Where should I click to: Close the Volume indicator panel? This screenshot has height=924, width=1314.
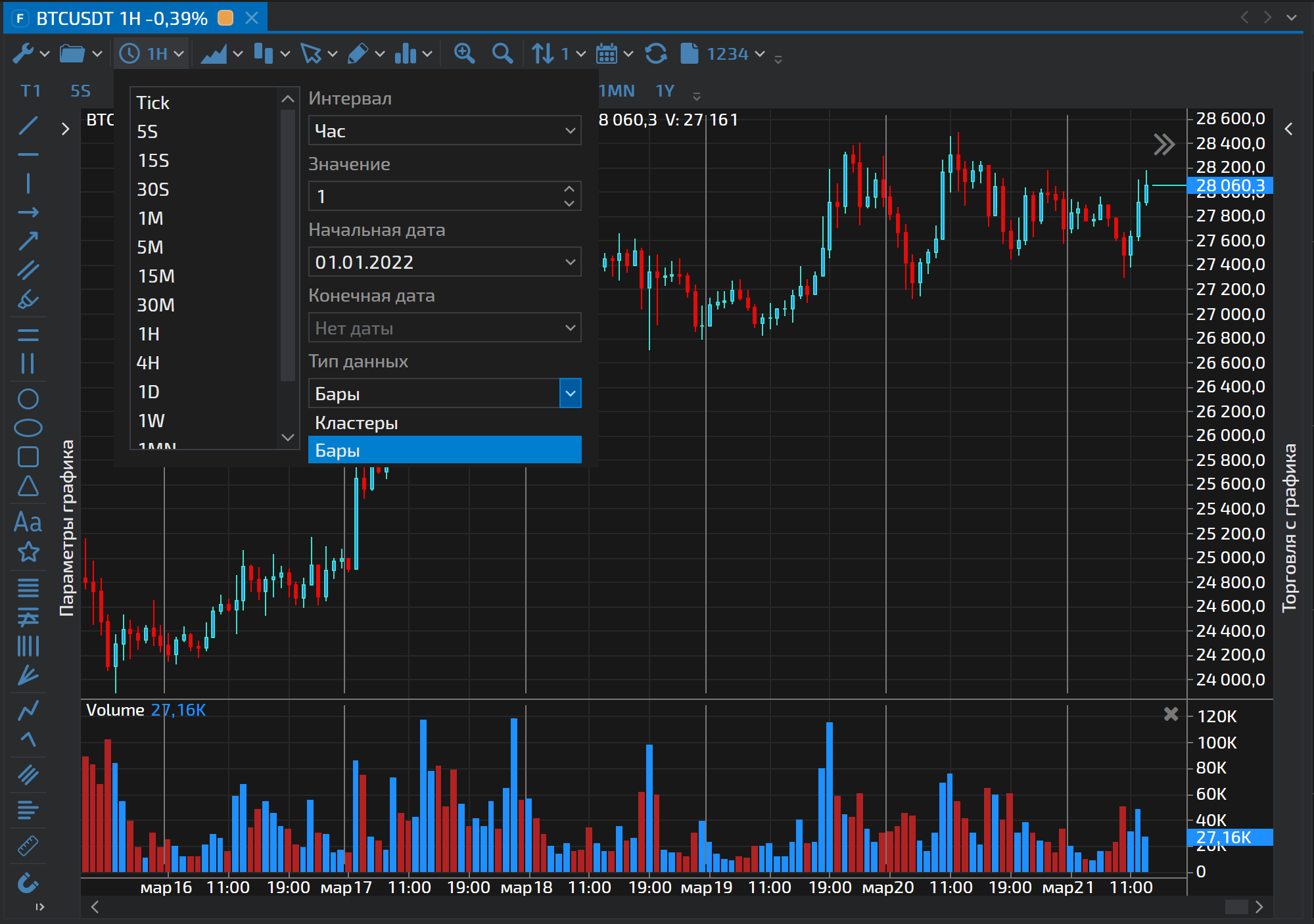(1171, 714)
